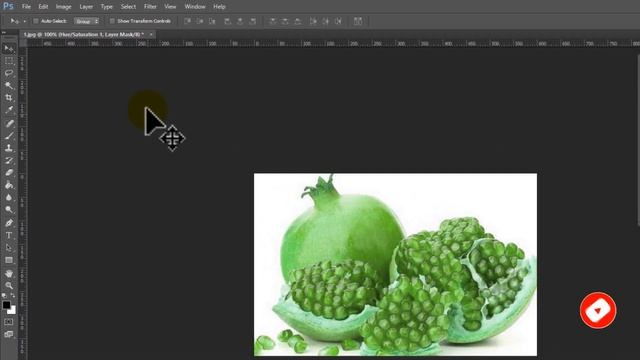Expand the toolbox double-arrow toggle
The image size is (640, 360).
pyautogui.click(x=4, y=32)
